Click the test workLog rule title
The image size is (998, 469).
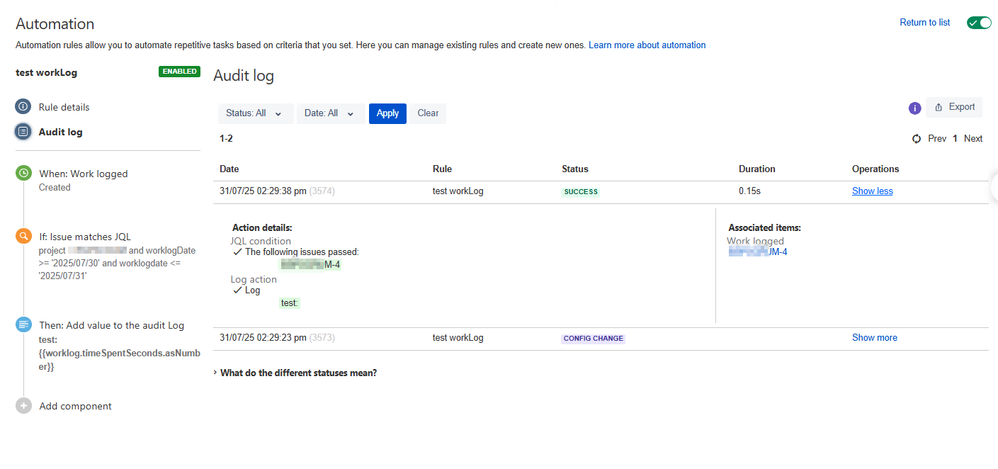coord(46,73)
